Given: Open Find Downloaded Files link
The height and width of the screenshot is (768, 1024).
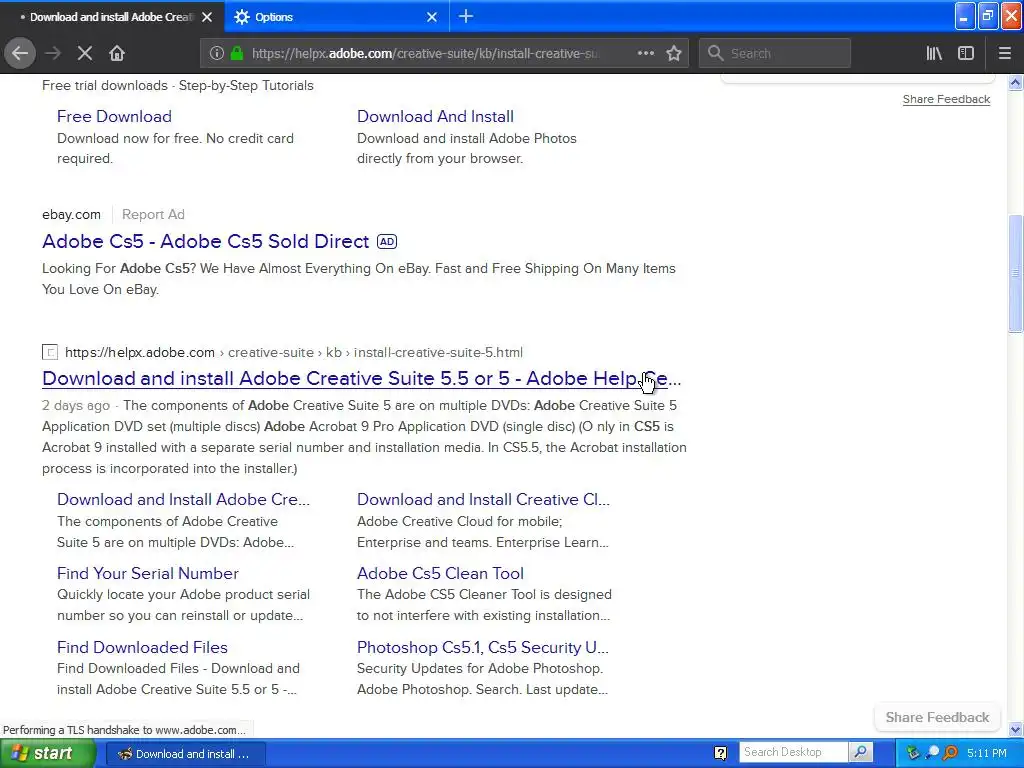Looking at the screenshot, I should 142,648.
